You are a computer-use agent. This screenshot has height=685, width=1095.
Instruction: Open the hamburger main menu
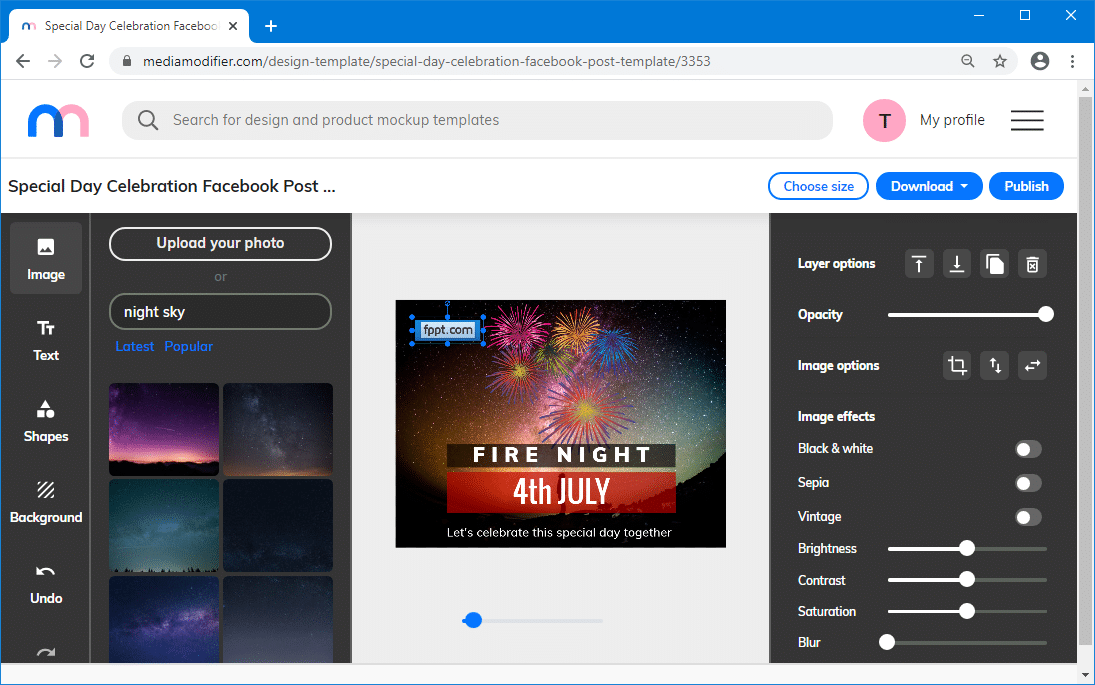point(1027,120)
